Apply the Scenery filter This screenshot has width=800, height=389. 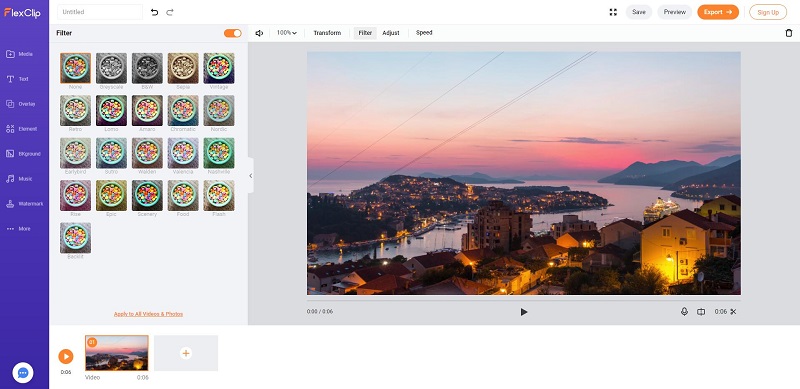(147, 195)
